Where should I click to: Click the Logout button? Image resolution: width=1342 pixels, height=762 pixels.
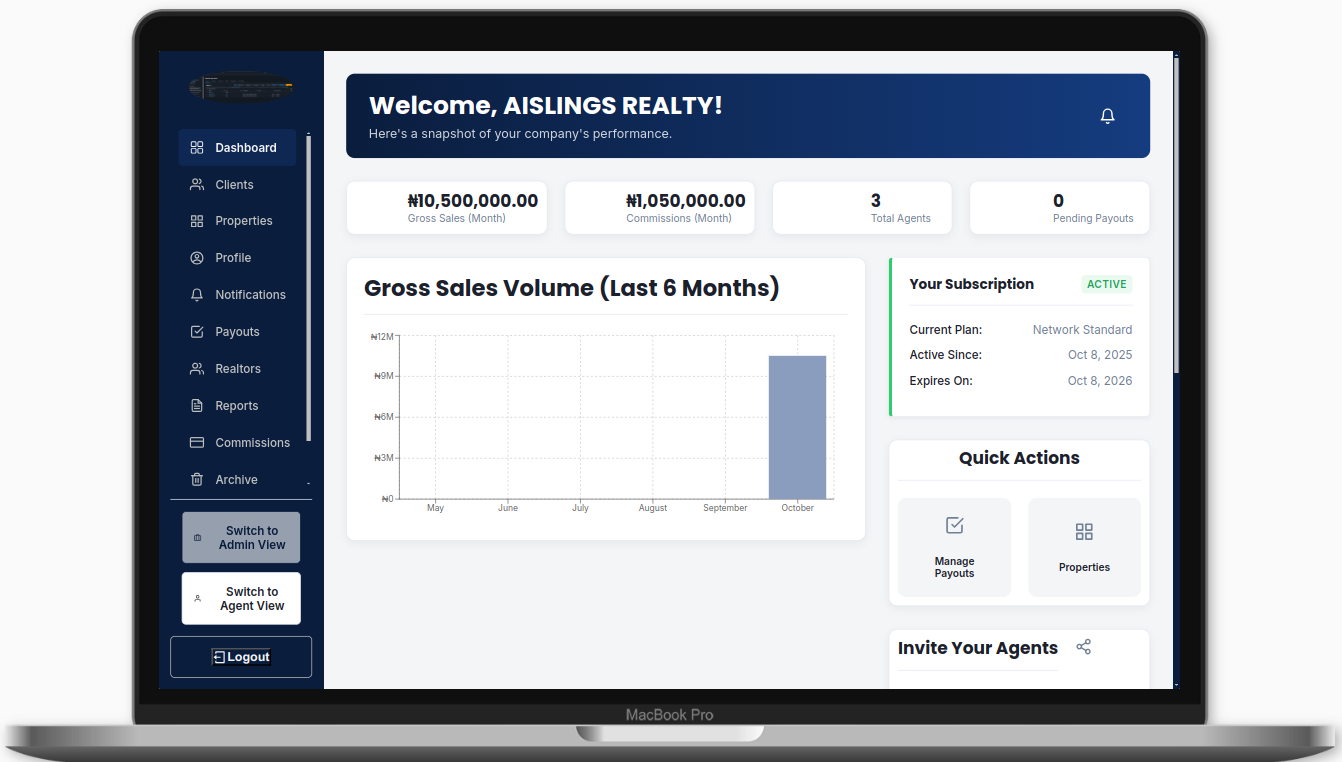(241, 657)
